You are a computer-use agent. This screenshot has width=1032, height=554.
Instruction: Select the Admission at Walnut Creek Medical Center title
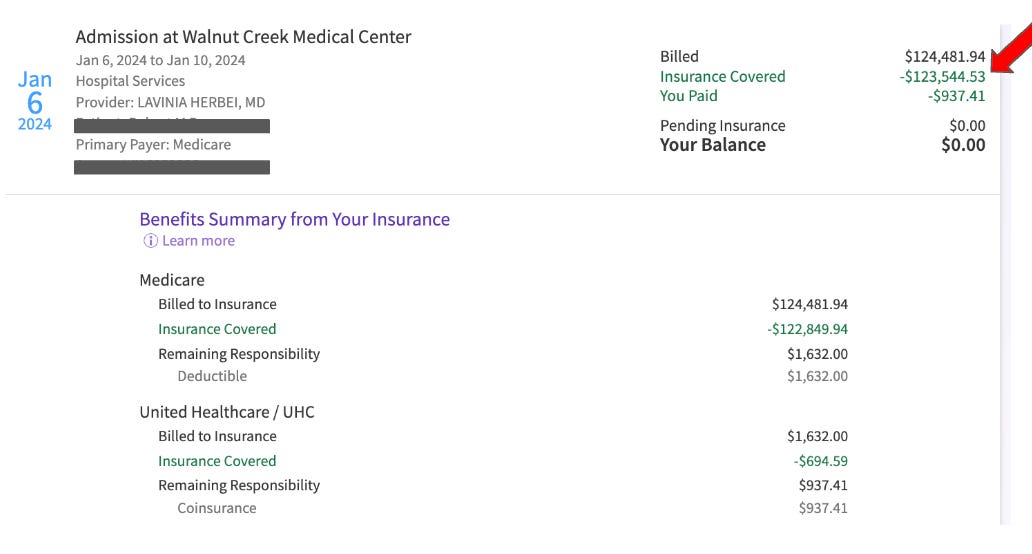coord(244,37)
